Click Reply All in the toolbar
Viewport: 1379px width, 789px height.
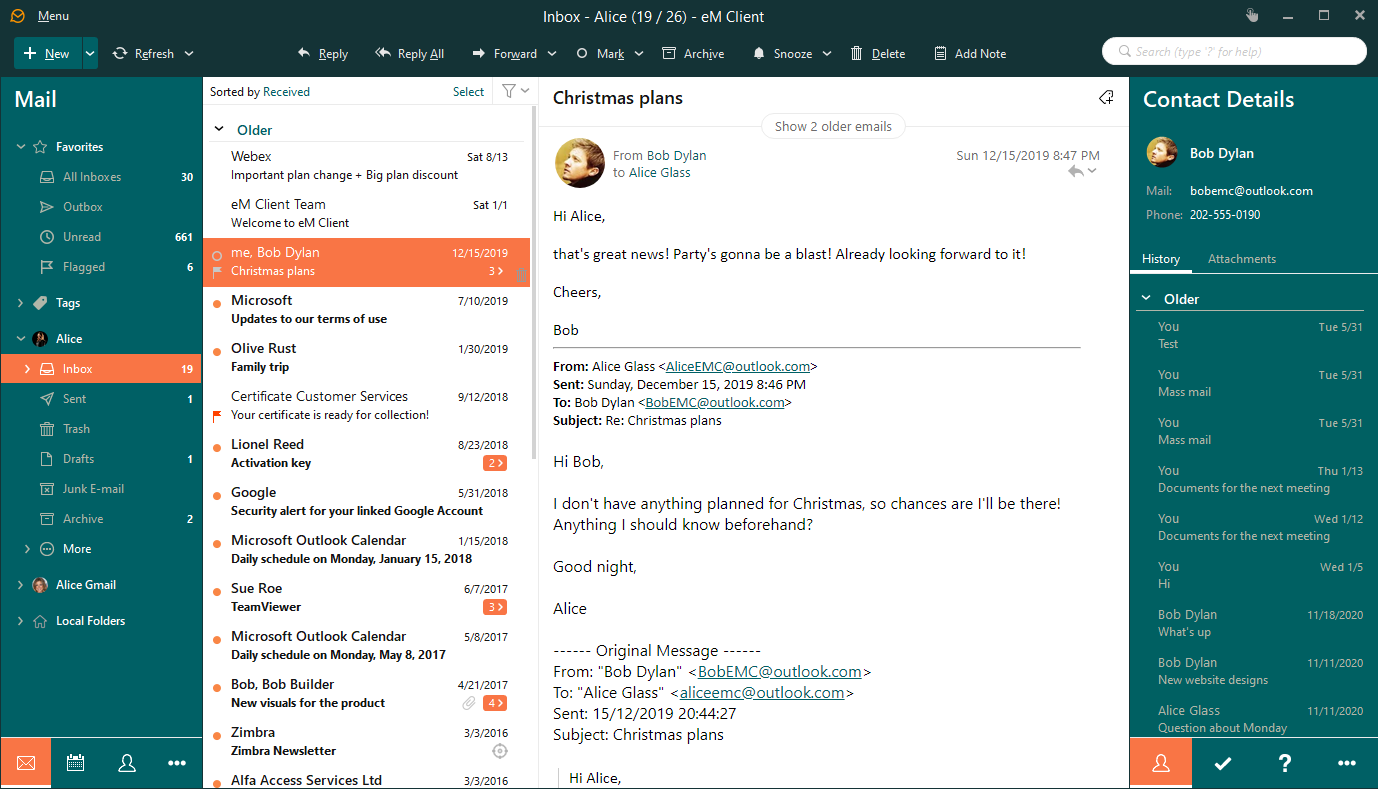click(409, 54)
